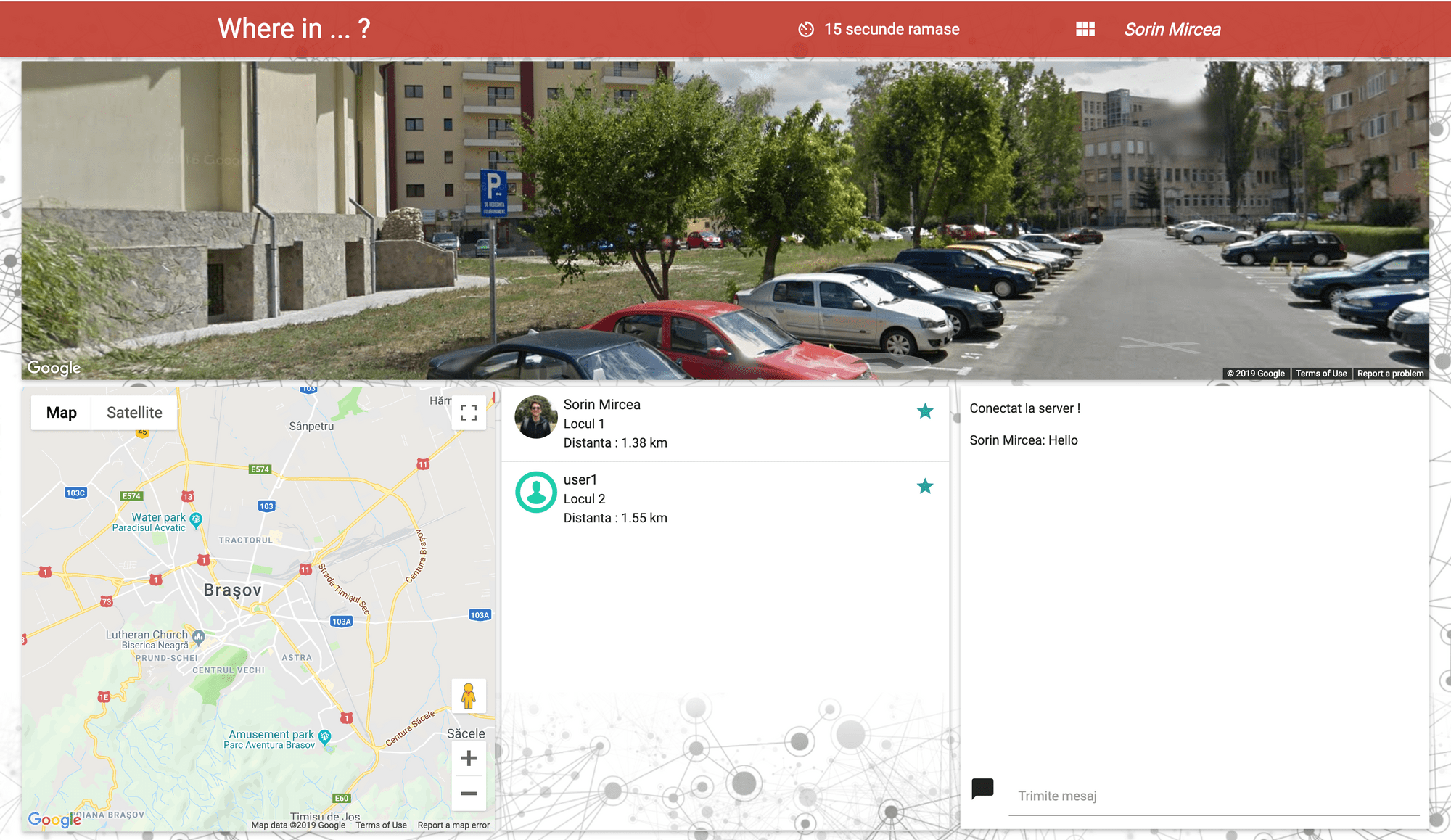Click the ASTRA district label
The image size is (1451, 840).
pyautogui.click(x=297, y=658)
